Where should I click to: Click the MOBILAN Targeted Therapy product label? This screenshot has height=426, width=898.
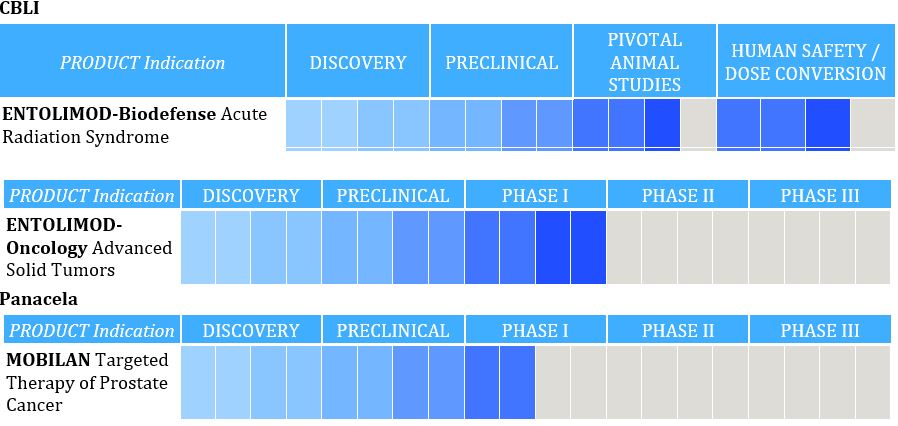87,382
